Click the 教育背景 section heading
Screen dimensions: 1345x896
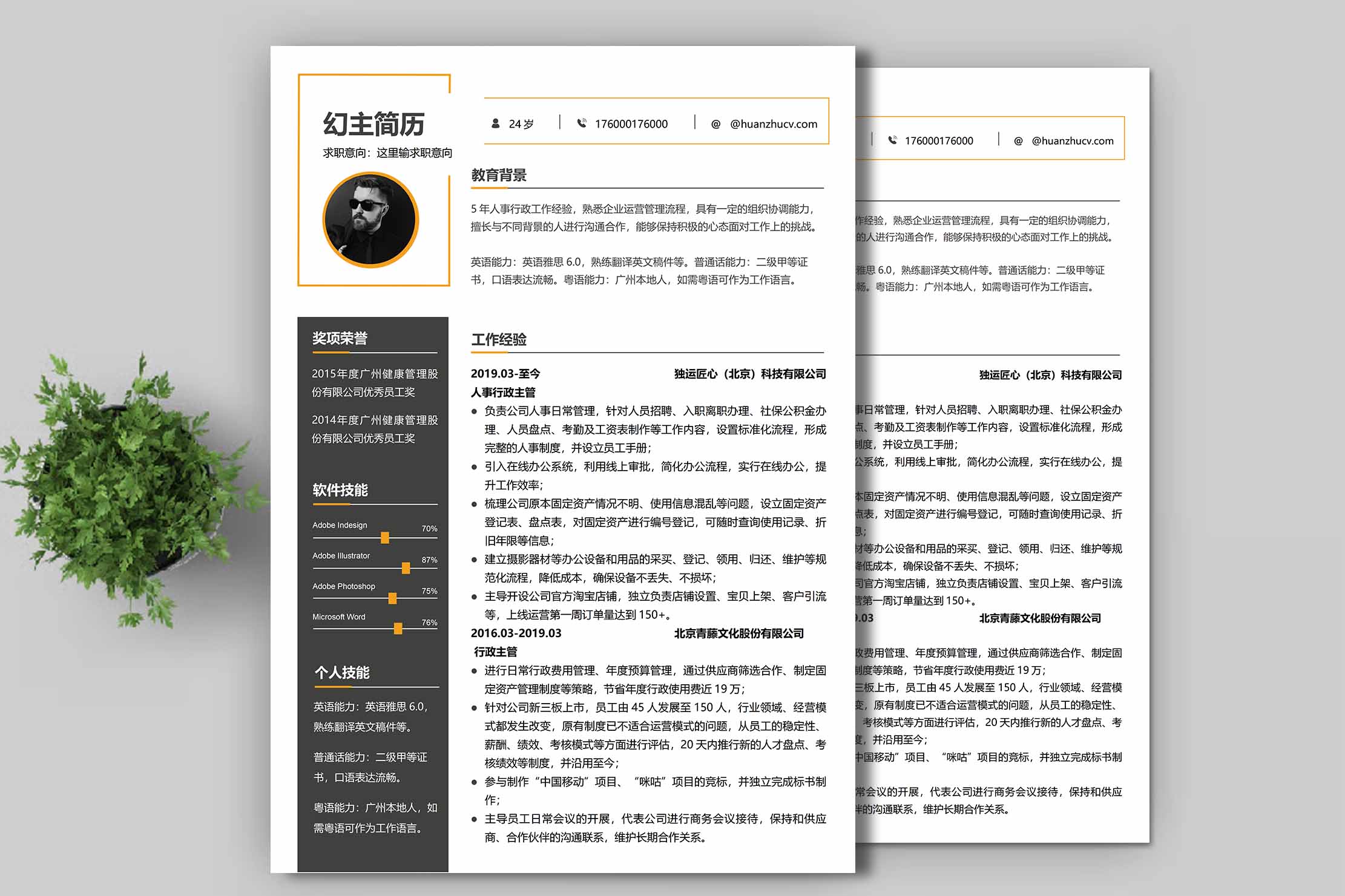point(499,175)
